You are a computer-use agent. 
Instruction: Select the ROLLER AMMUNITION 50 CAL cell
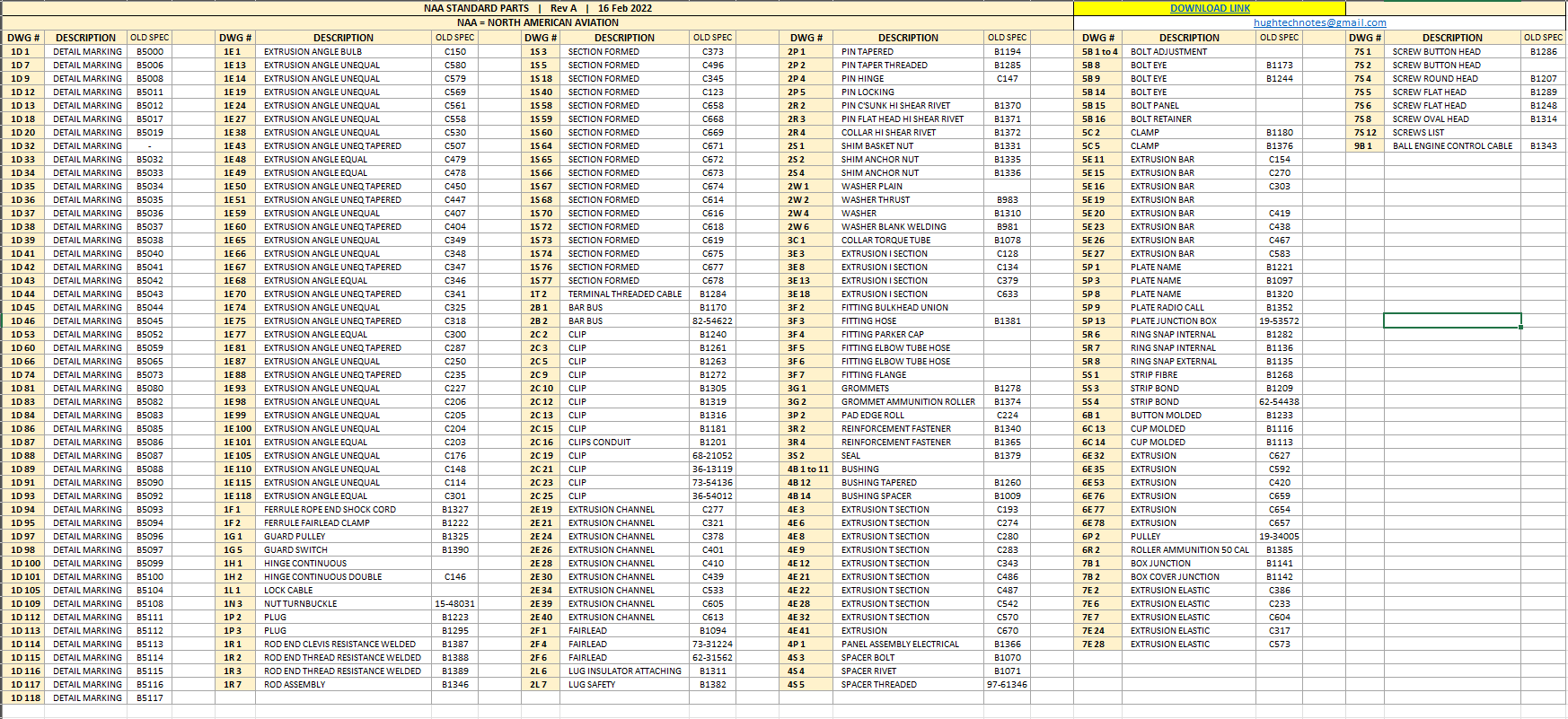1189,549
